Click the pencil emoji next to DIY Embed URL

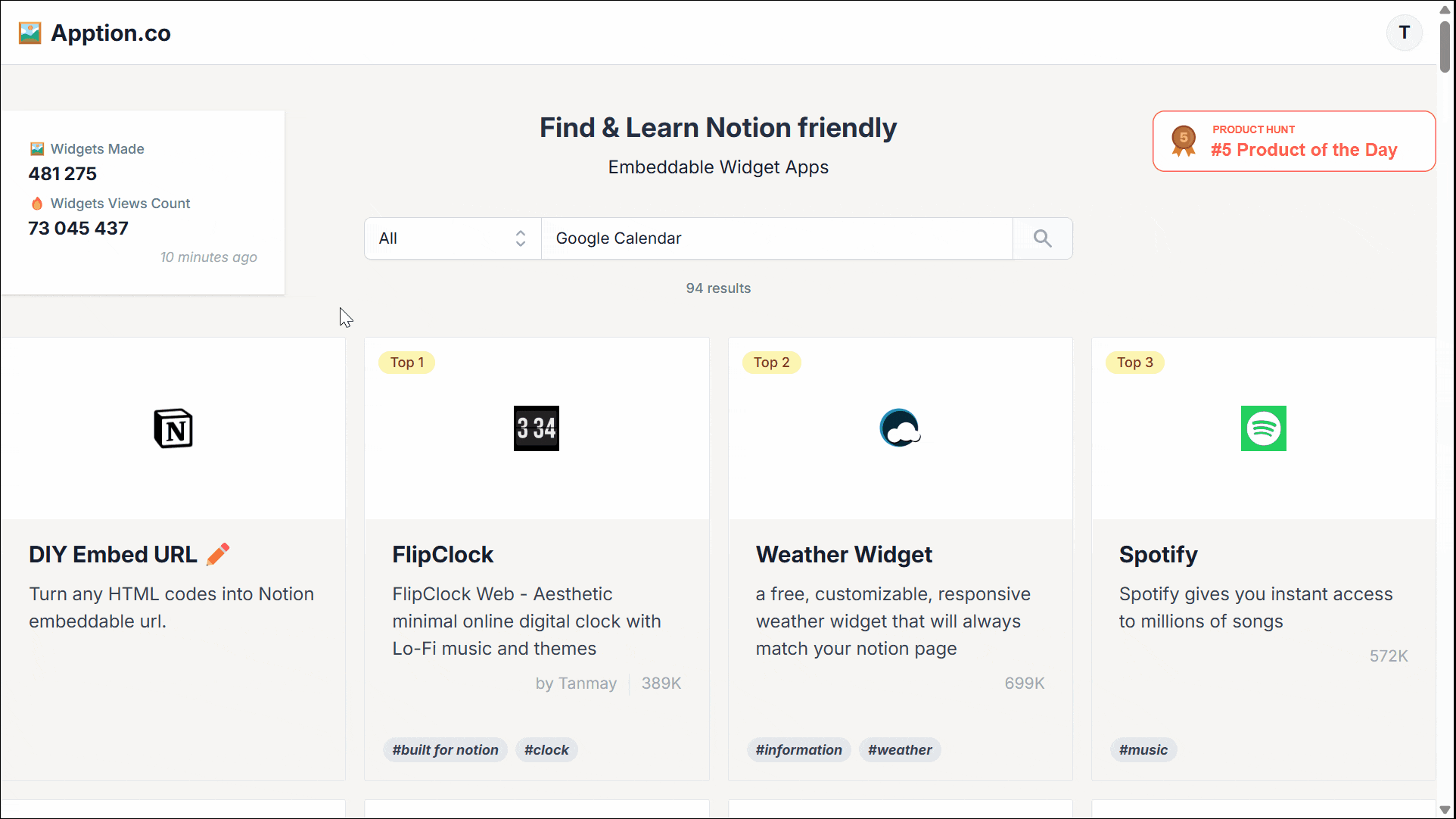point(218,555)
